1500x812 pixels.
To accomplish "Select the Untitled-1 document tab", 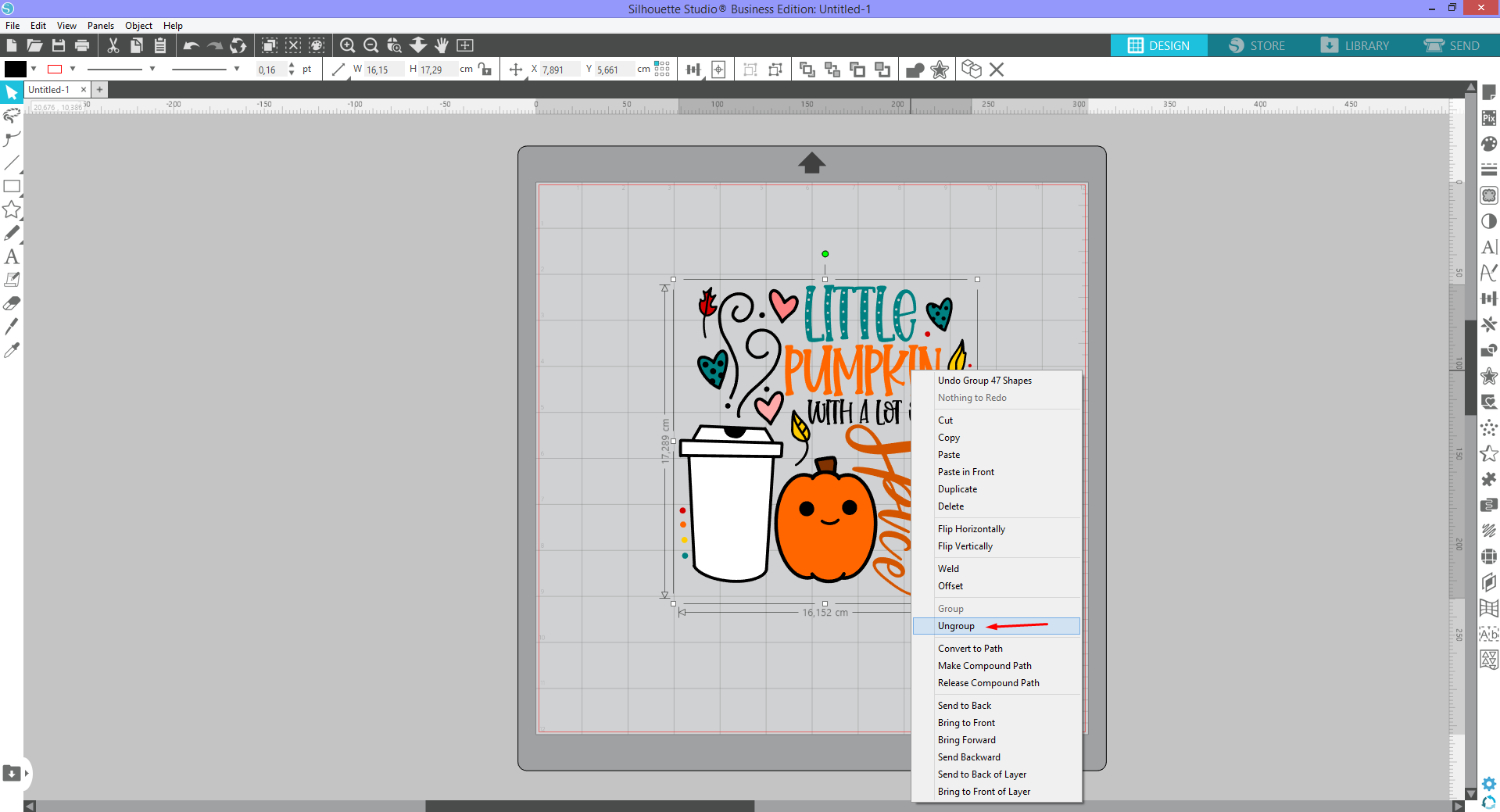I will tap(49, 90).
